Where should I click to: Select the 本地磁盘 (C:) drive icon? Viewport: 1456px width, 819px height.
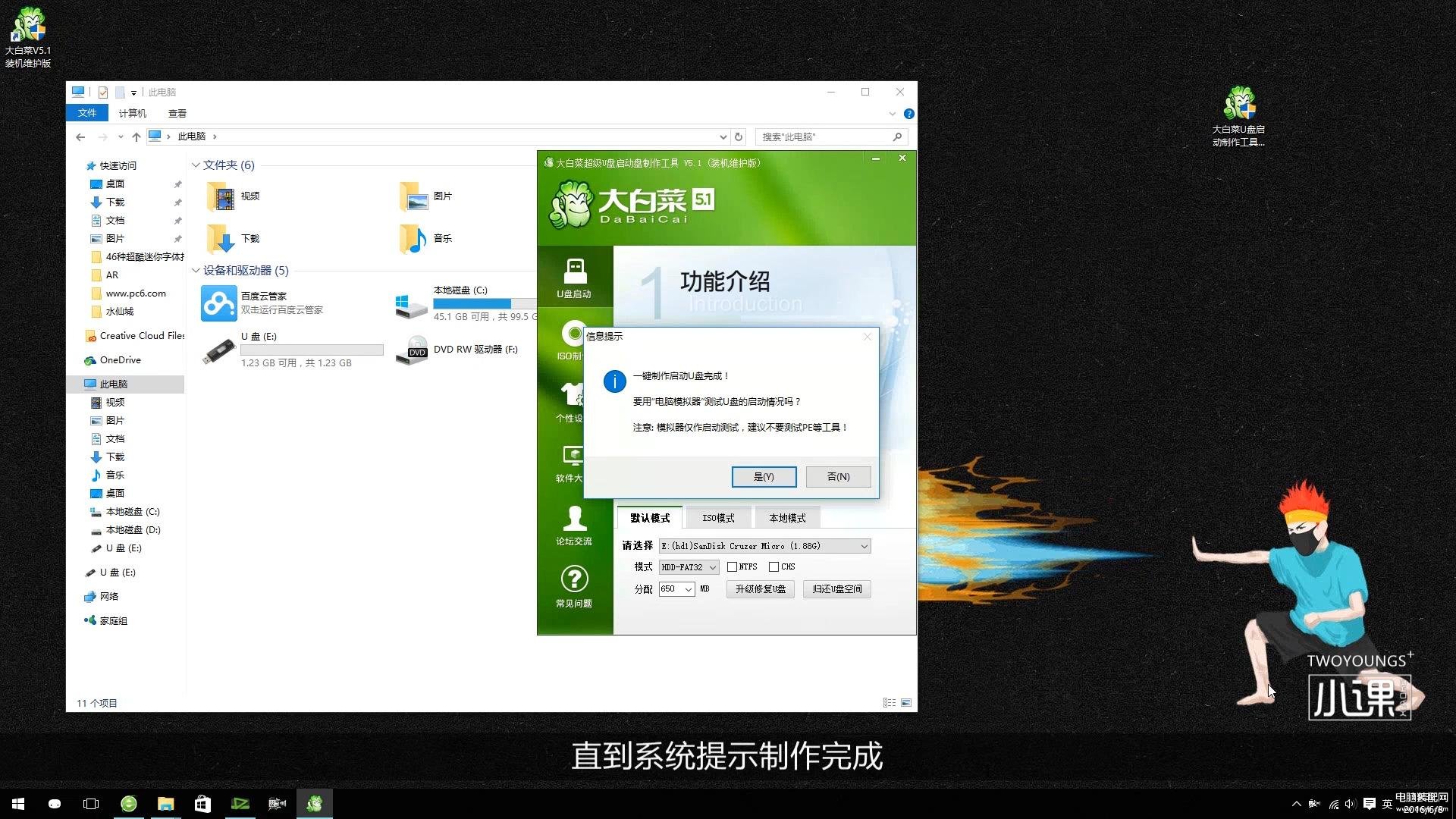(412, 306)
